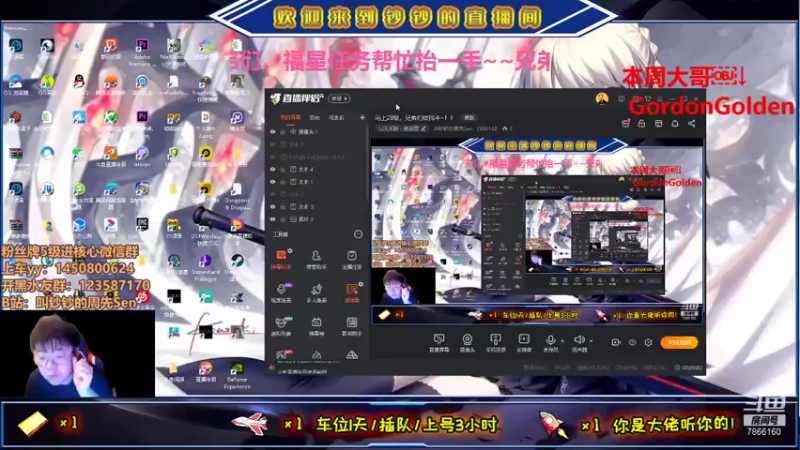Open the orange recording toolbox tool

point(352,293)
